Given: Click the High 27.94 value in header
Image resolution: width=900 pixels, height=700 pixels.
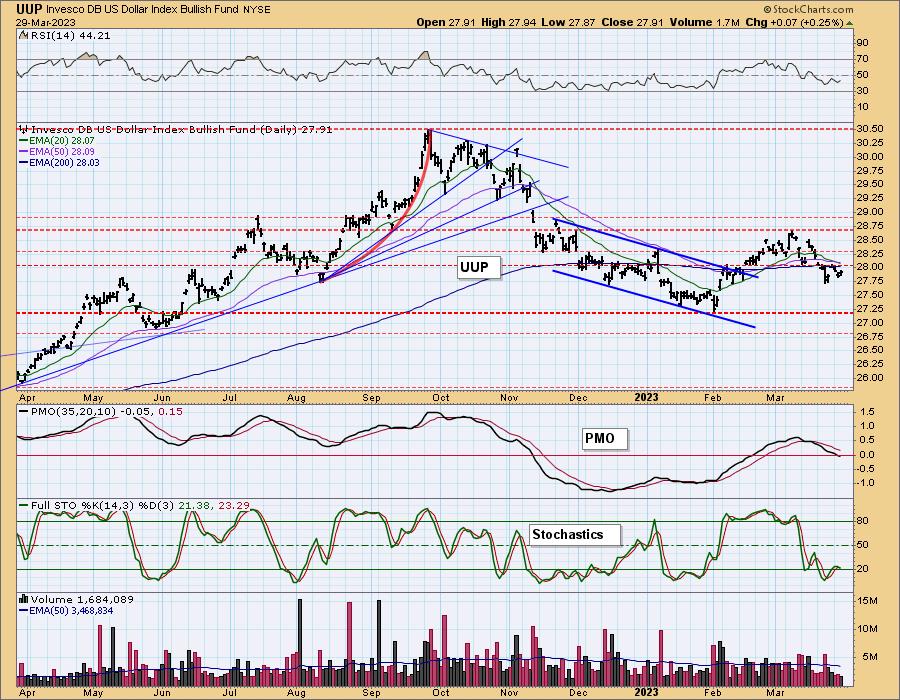Looking at the screenshot, I should (509, 22).
